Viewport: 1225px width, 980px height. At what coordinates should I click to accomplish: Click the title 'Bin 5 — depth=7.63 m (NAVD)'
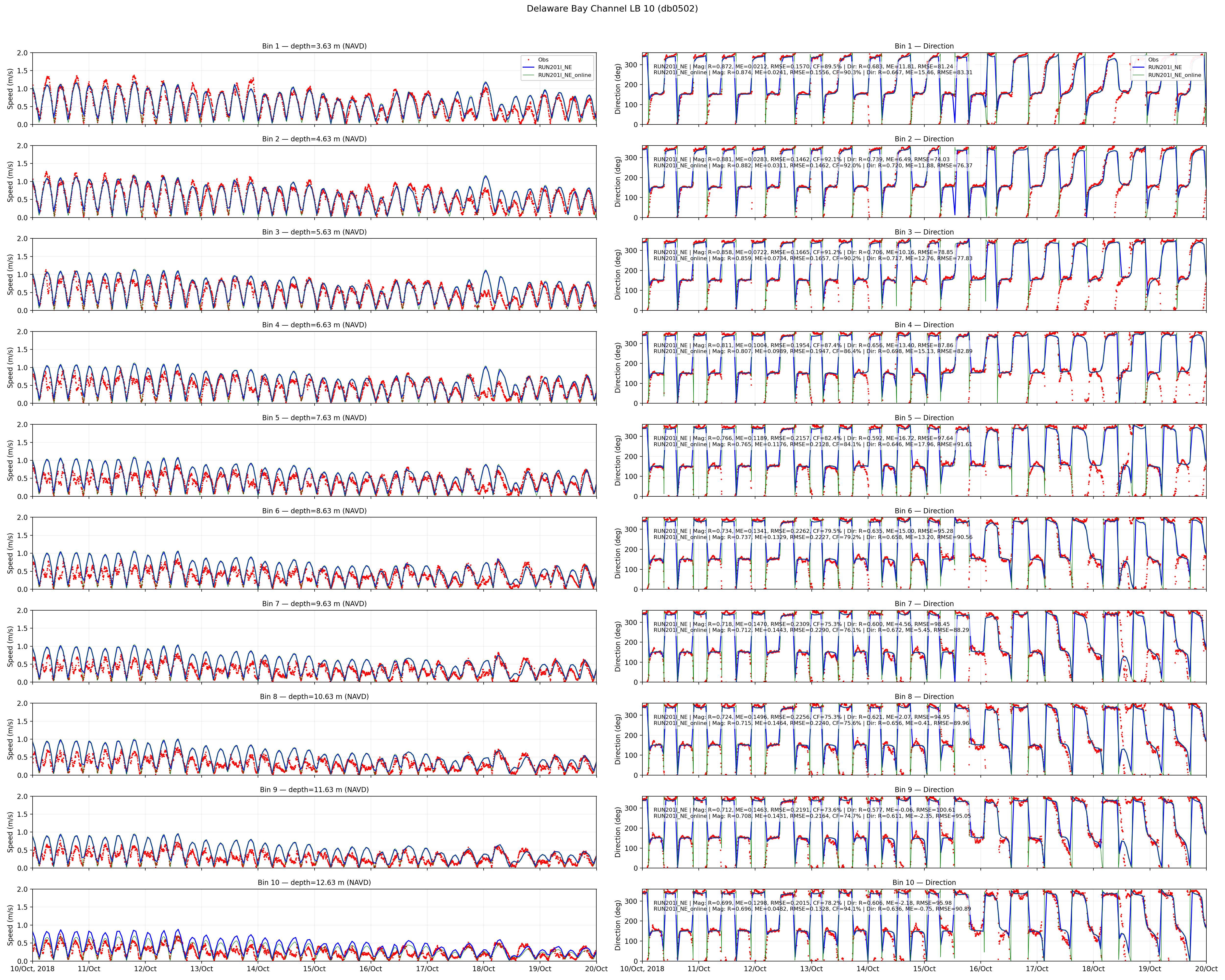(x=314, y=417)
